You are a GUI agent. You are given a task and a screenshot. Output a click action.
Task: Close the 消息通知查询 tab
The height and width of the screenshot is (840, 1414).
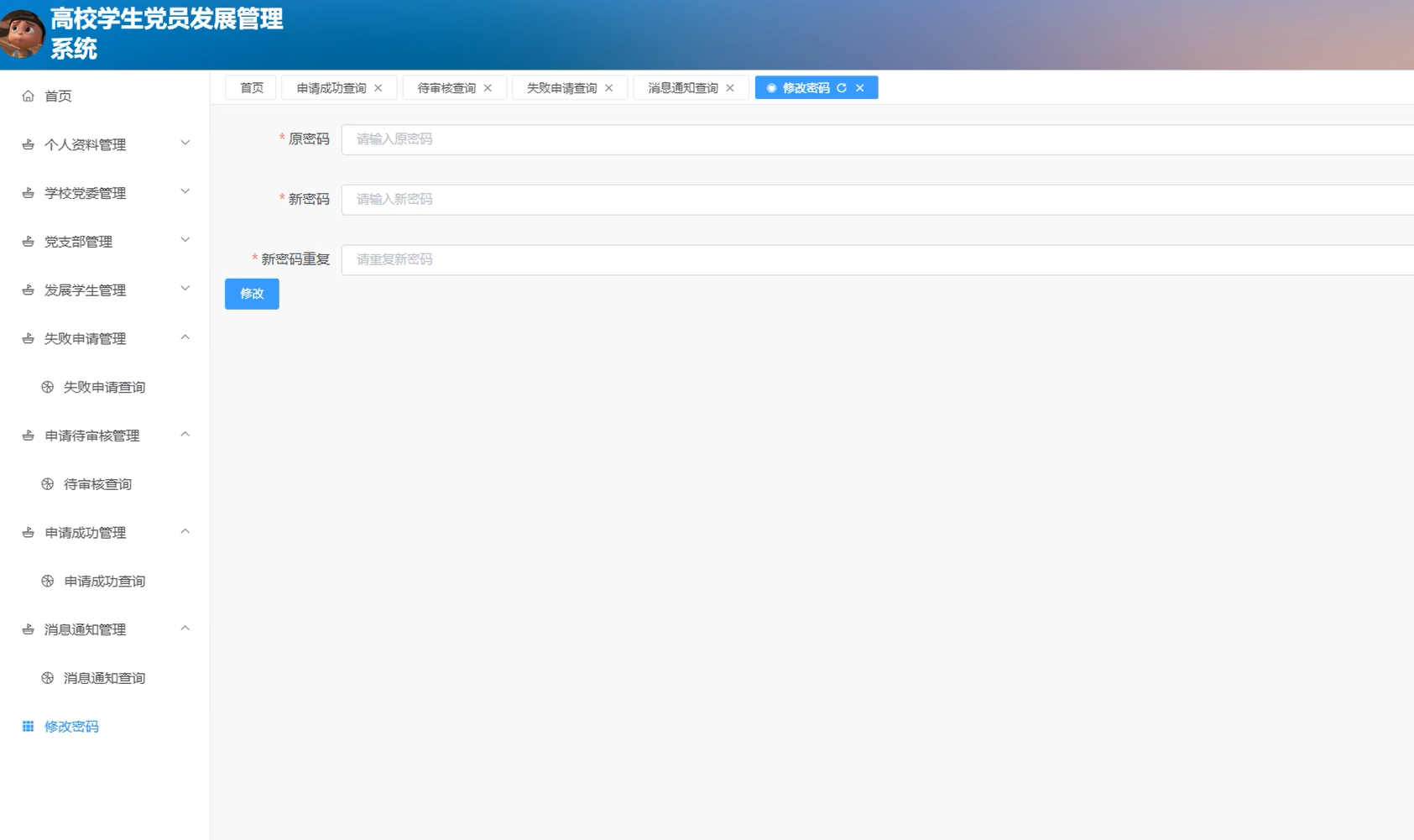pyautogui.click(x=731, y=87)
